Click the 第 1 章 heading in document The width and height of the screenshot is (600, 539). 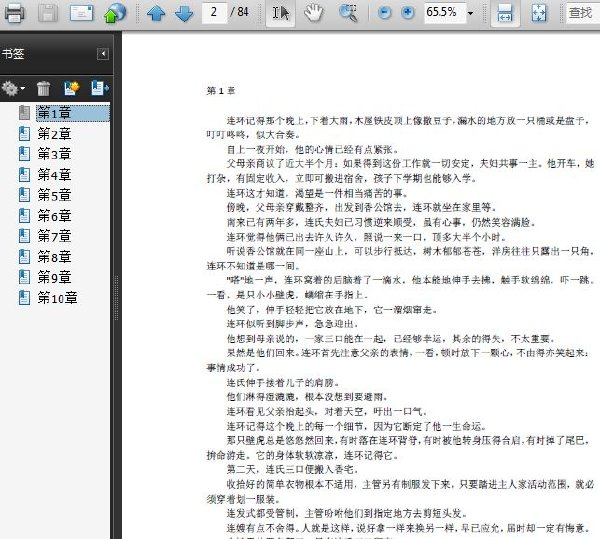pyautogui.click(x=221, y=91)
